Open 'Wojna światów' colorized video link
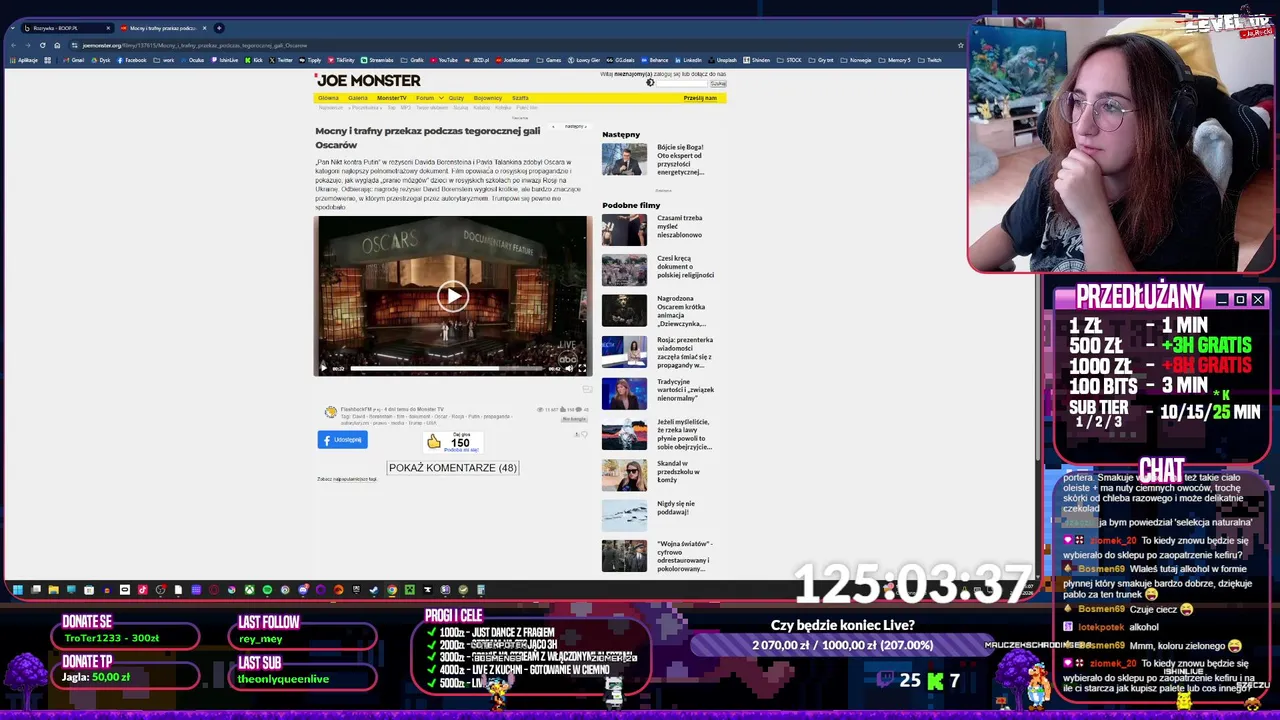The image size is (1280, 720). coord(685,556)
